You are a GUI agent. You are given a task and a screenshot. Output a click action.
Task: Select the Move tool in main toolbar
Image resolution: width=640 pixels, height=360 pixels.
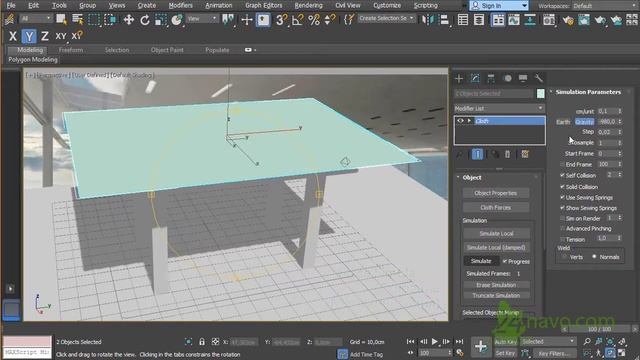click(129, 20)
